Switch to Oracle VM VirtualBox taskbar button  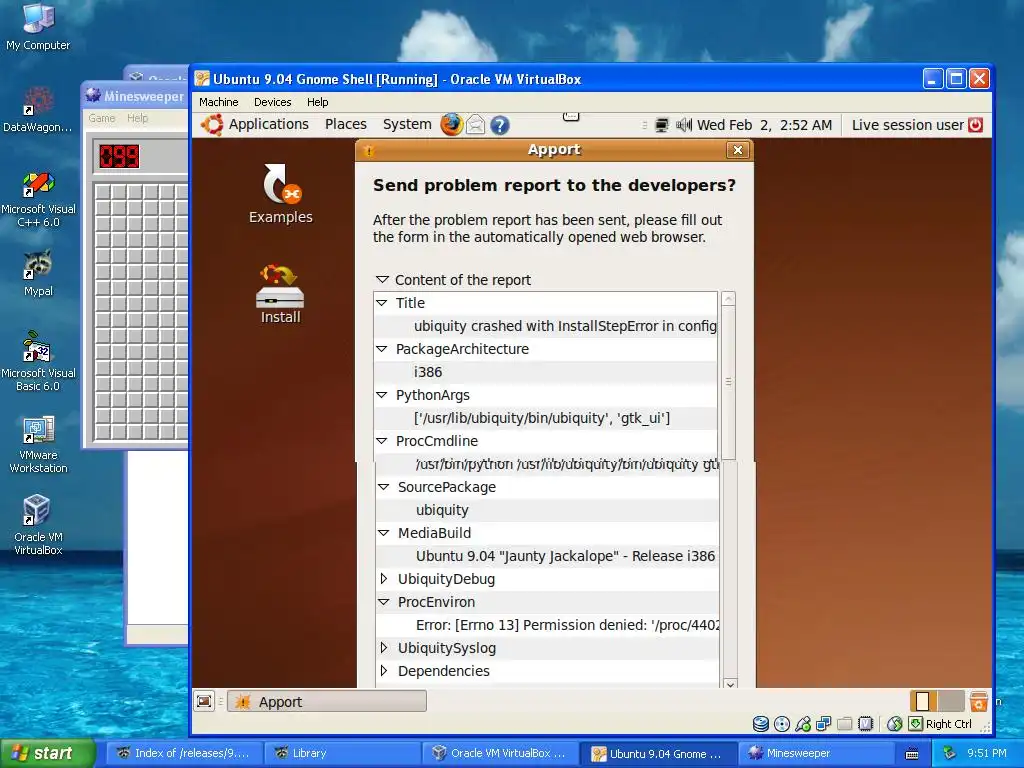(x=501, y=753)
